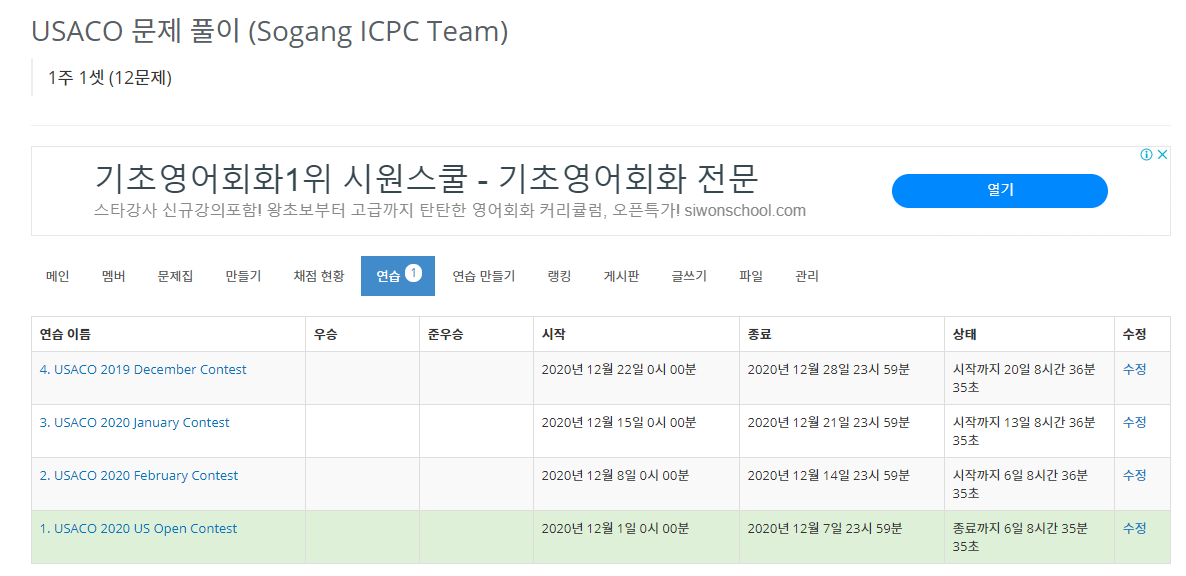Open the 파일 tab
Screen dimensions: 1186x576
click(x=751, y=276)
